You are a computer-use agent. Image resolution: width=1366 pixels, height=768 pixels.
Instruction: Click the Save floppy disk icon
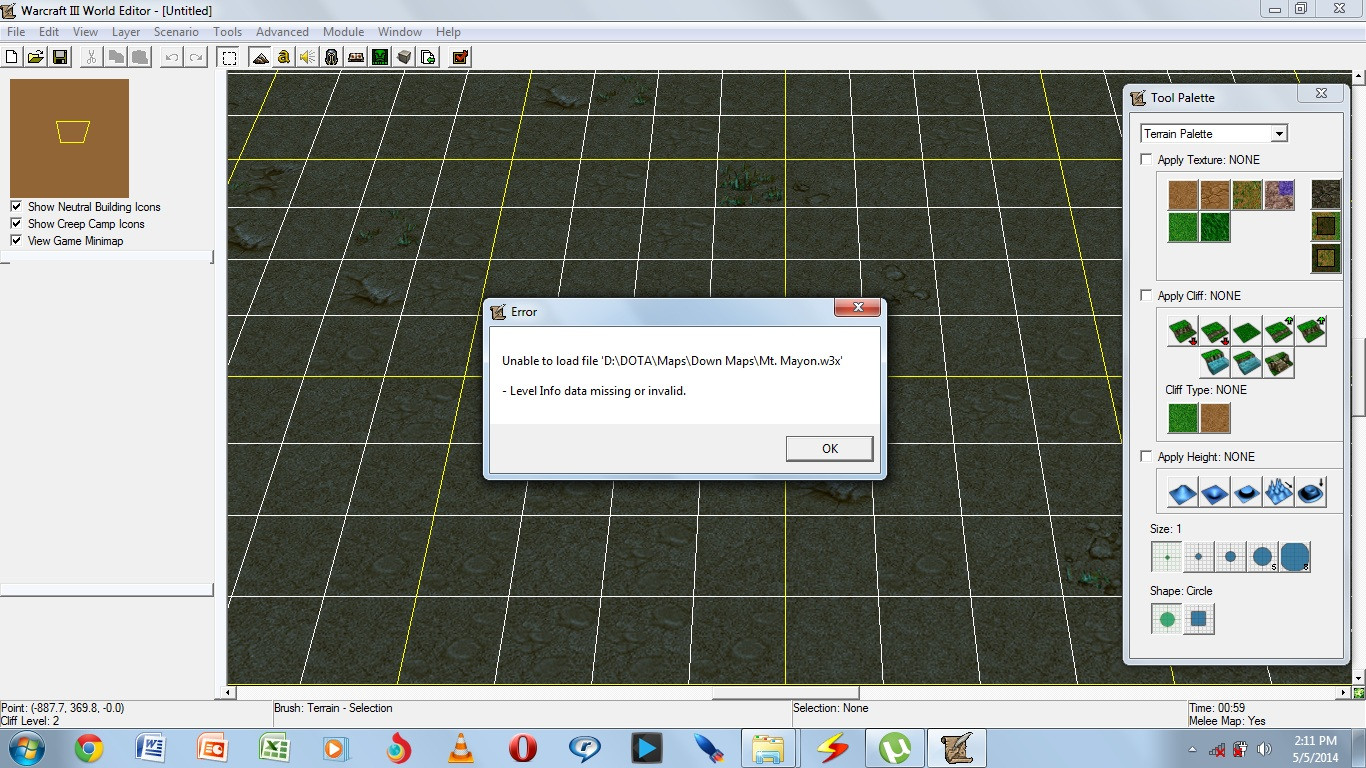(60, 57)
